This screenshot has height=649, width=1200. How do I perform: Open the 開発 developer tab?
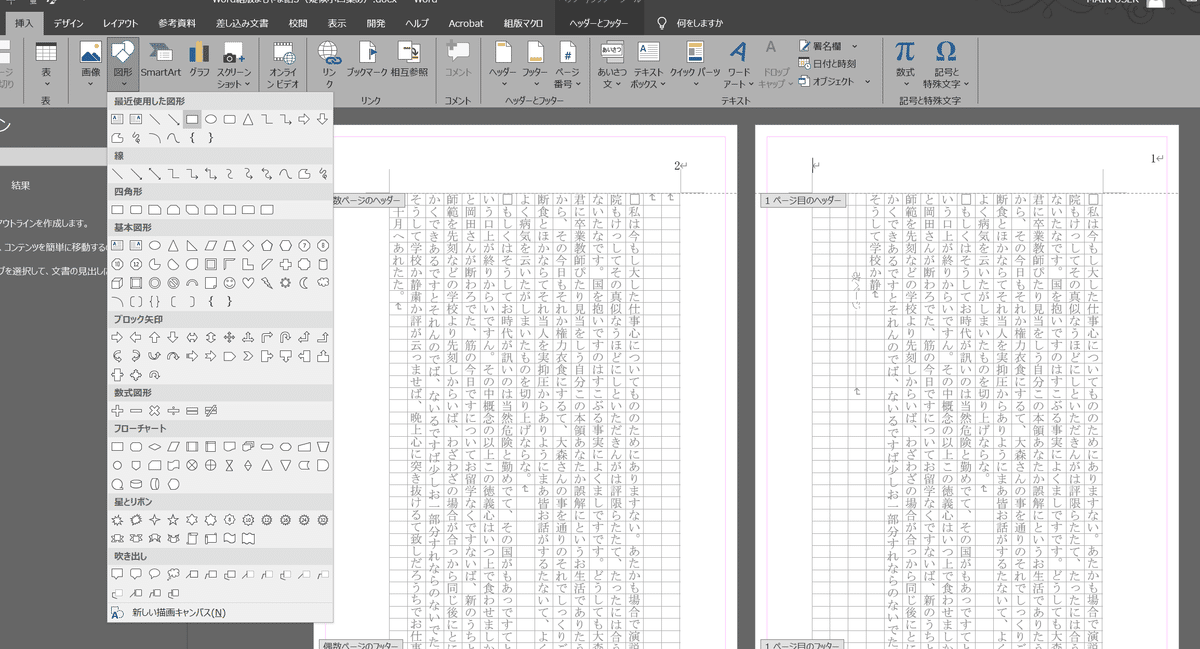tap(376, 23)
